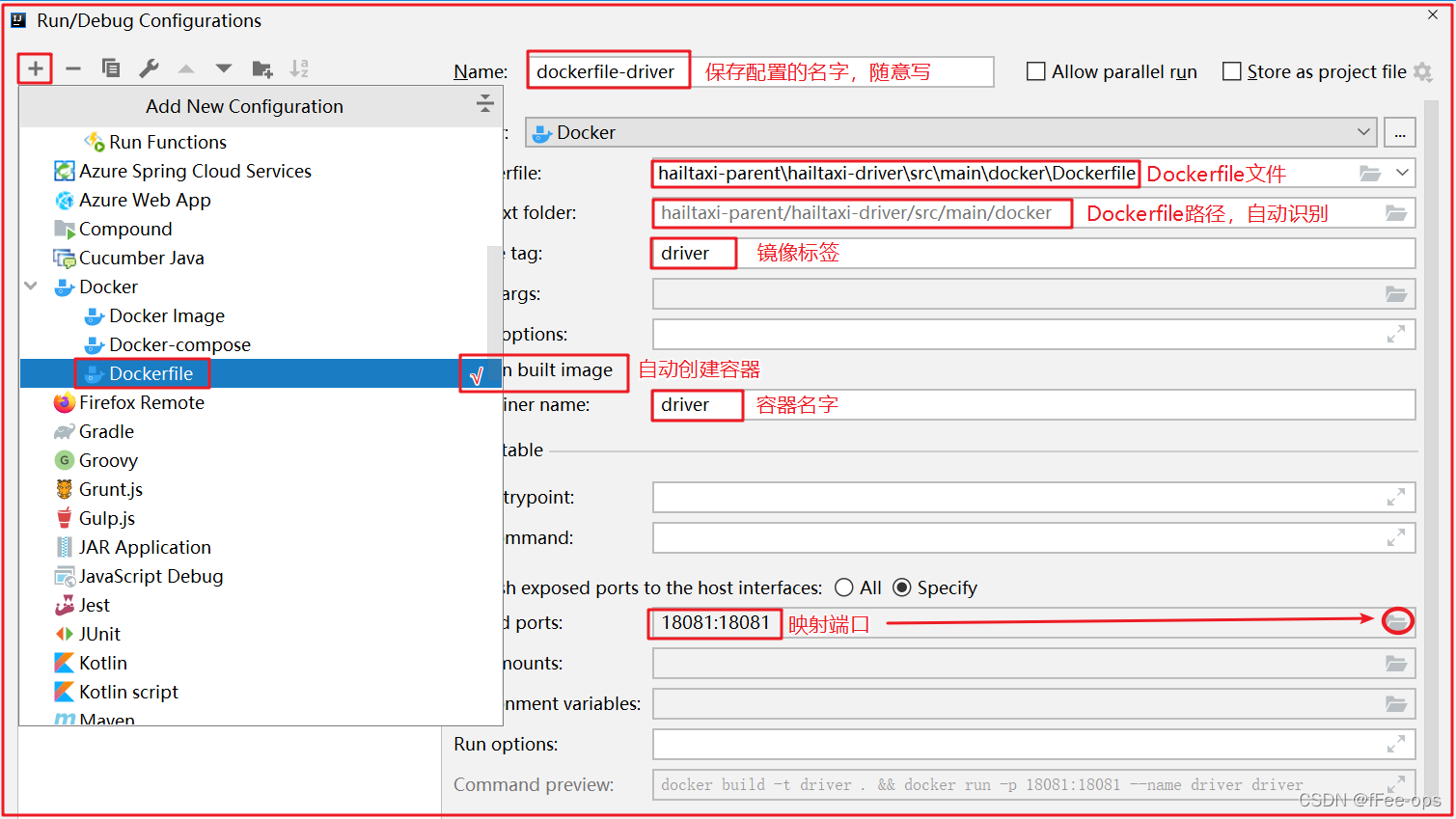Viewport: 1456px width, 819px height.
Task: Click the folder icon in Bind ports field
Action: [1397, 622]
